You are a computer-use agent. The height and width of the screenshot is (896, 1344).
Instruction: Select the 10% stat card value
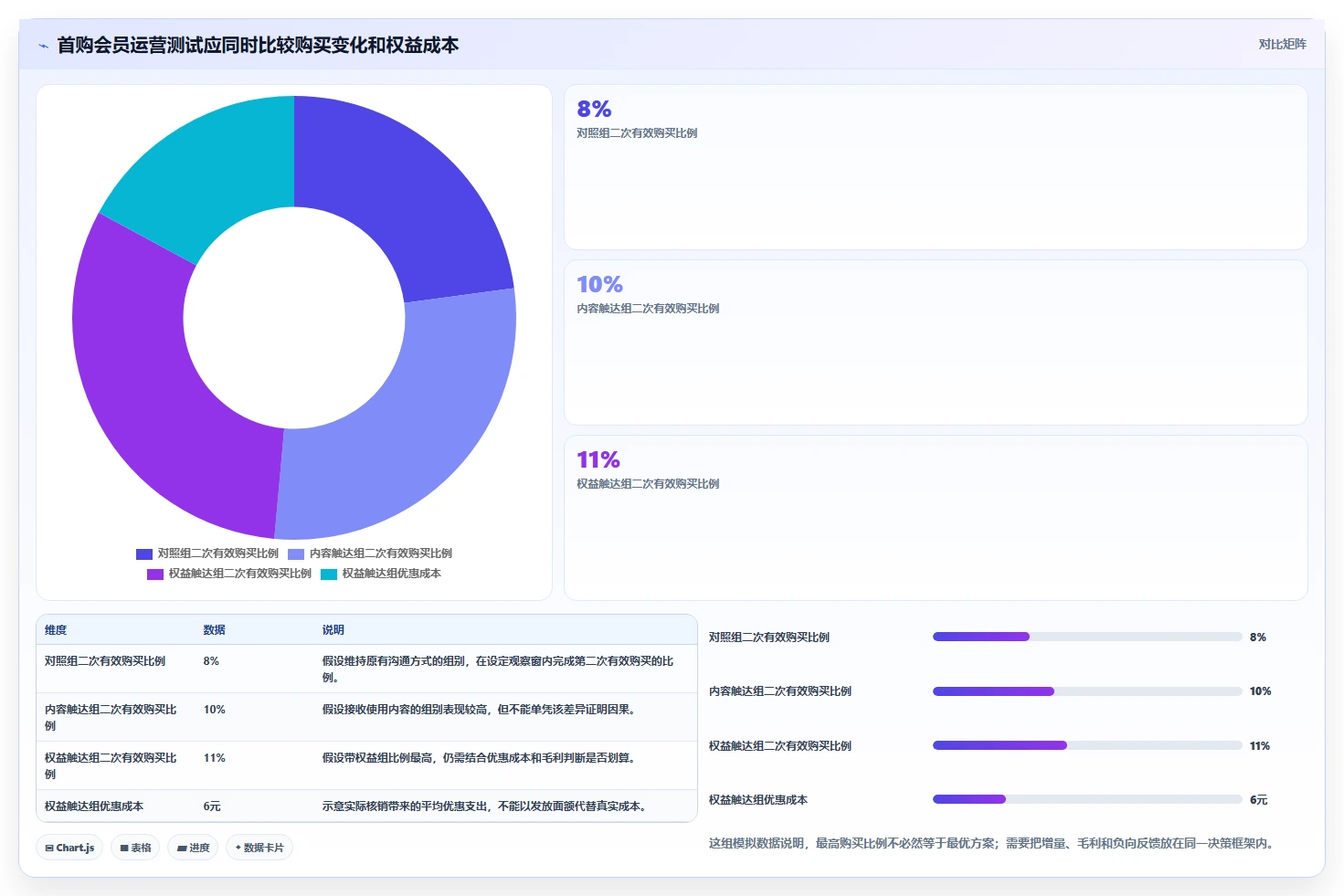tap(599, 284)
